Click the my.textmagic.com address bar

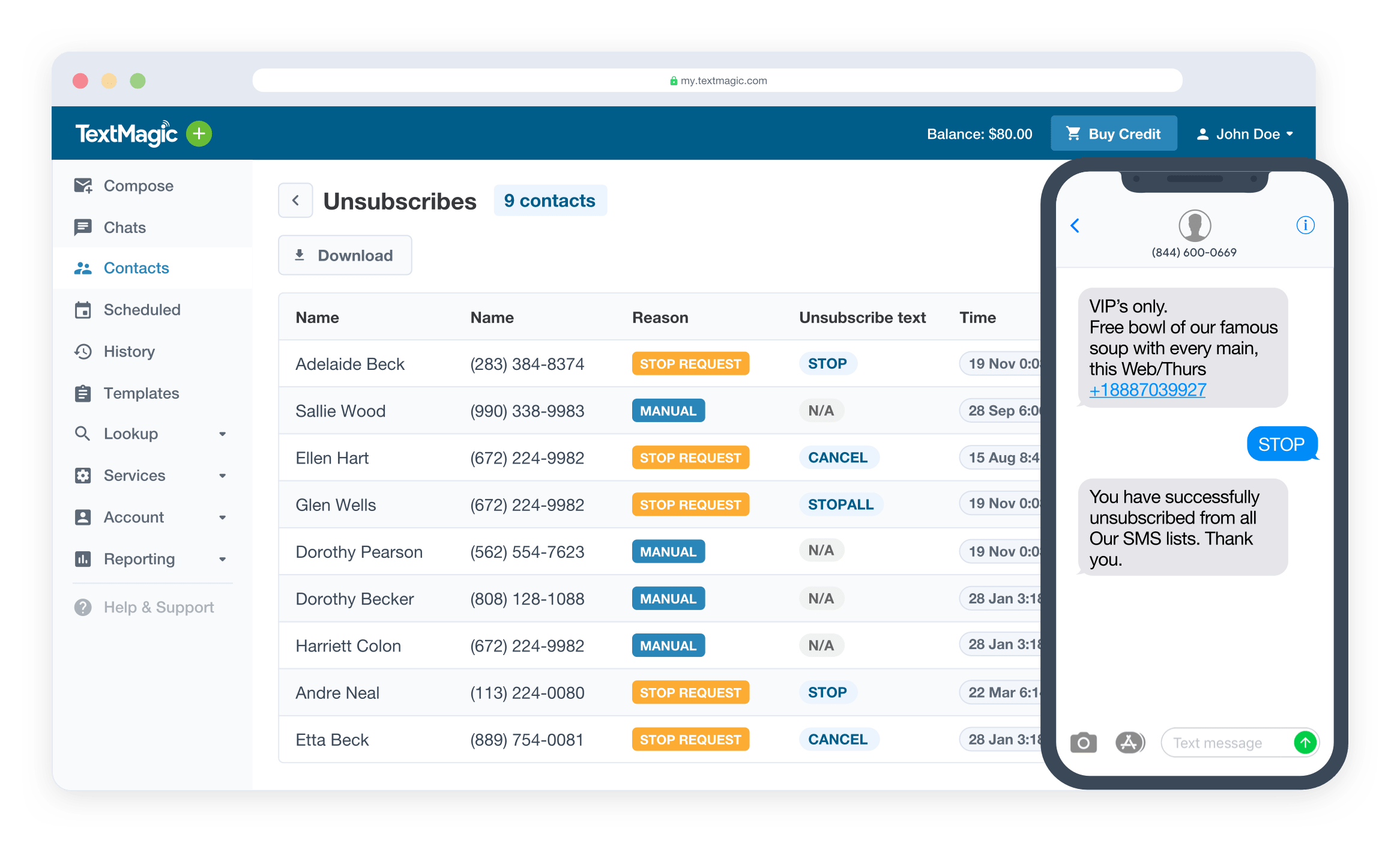[x=717, y=80]
